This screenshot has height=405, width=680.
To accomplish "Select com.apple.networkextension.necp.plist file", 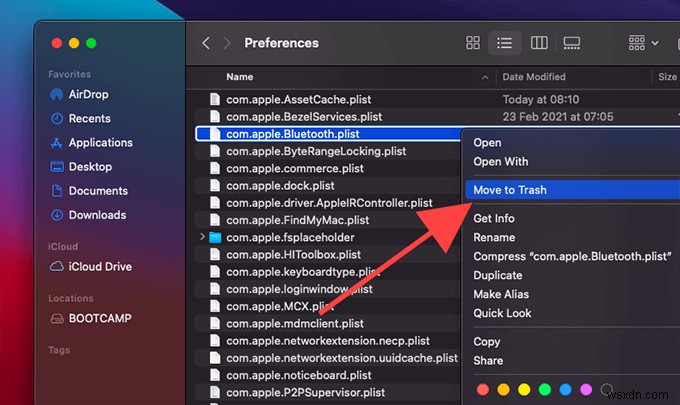I will 328,341.
